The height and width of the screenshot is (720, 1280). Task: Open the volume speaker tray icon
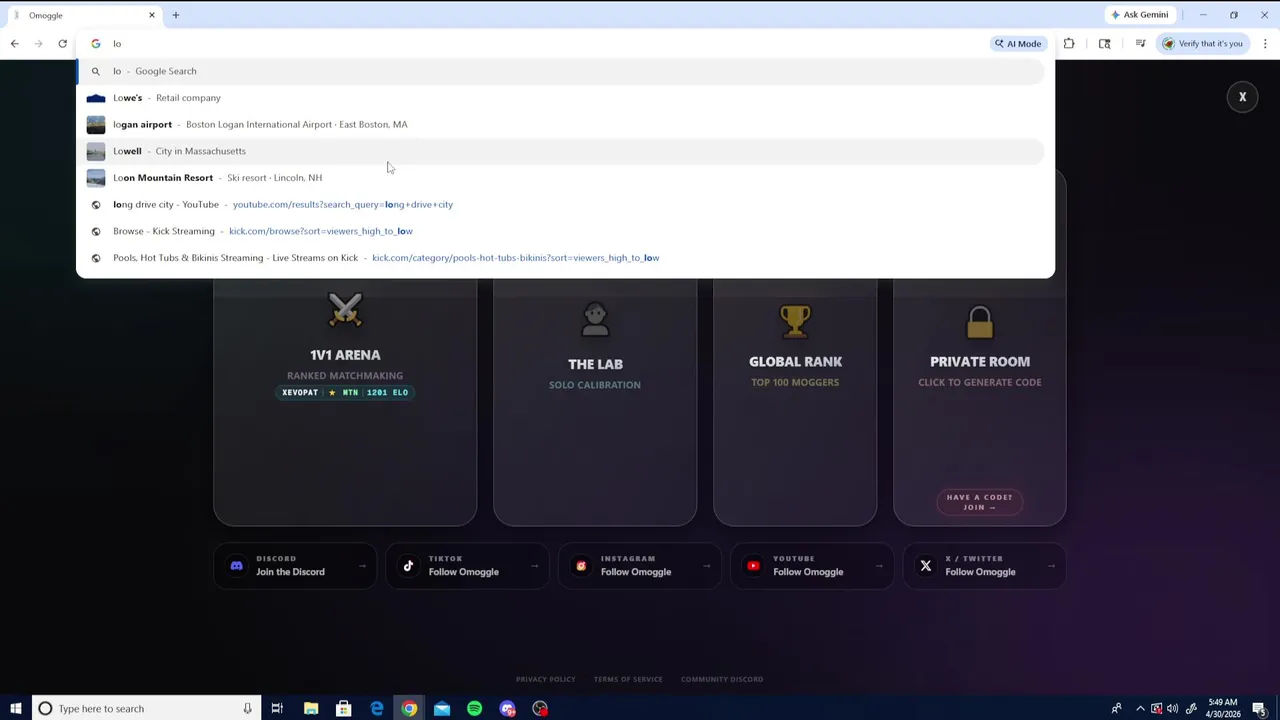tap(1172, 708)
